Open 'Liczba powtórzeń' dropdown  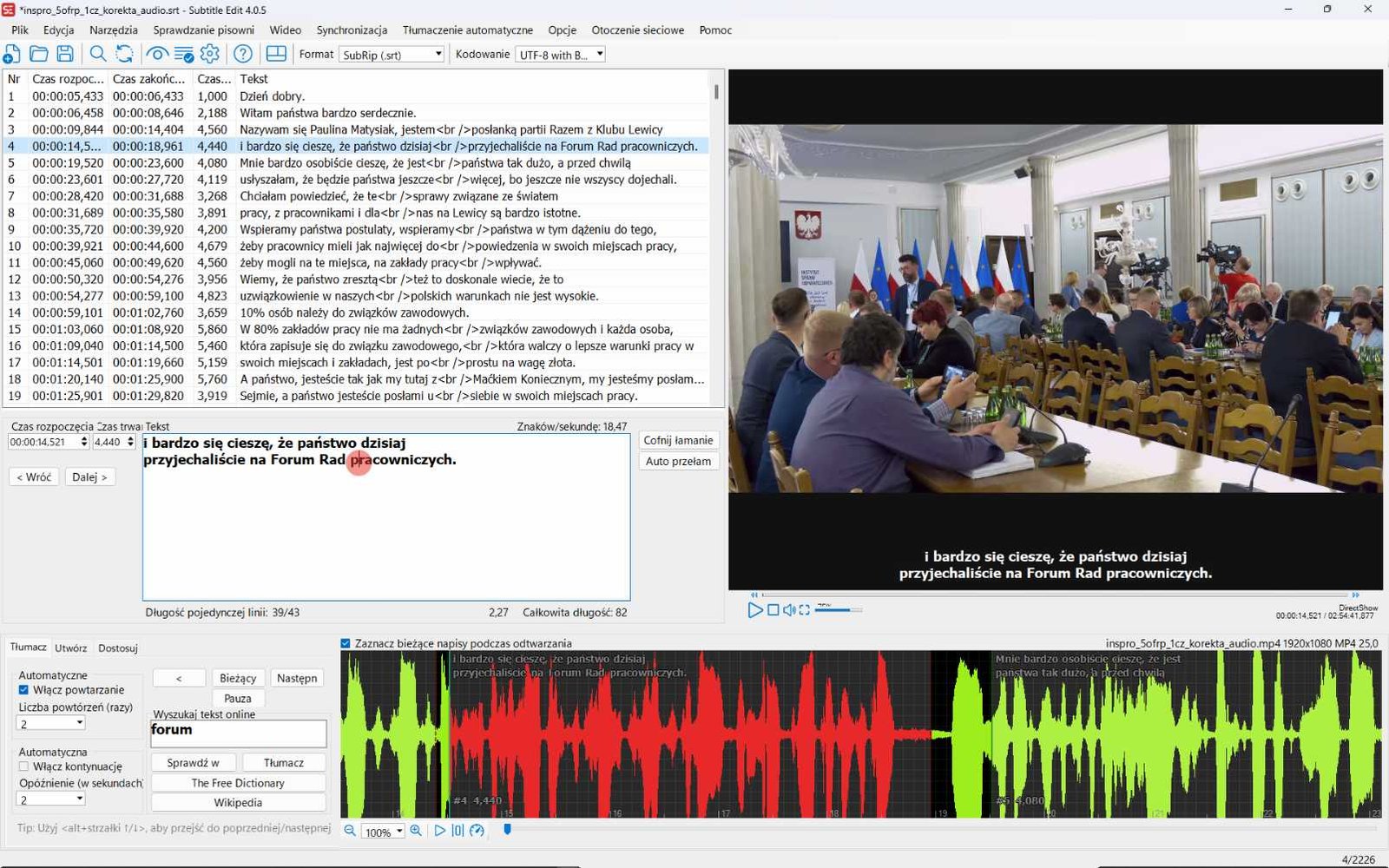(51, 723)
